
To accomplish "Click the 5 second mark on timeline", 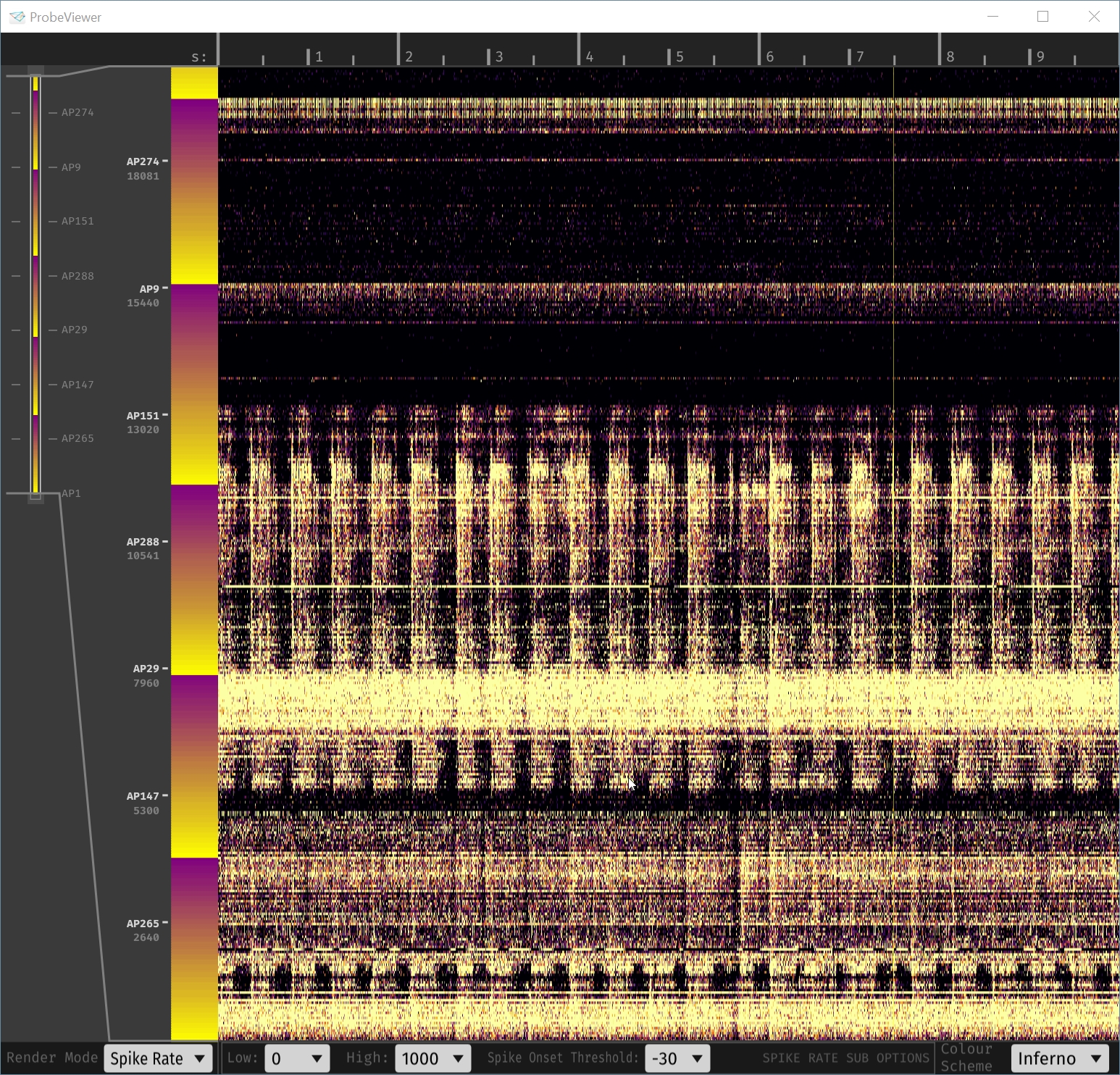I will (680, 57).
